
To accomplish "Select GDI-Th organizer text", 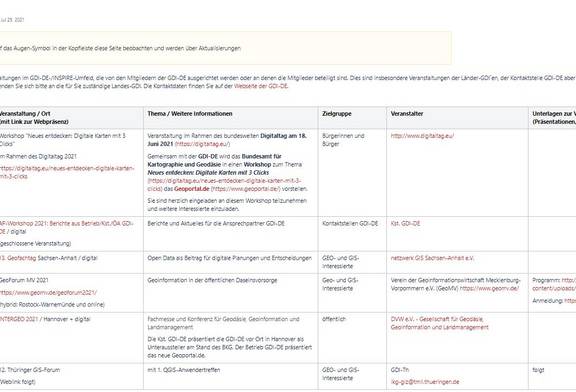I will click(x=400, y=370).
